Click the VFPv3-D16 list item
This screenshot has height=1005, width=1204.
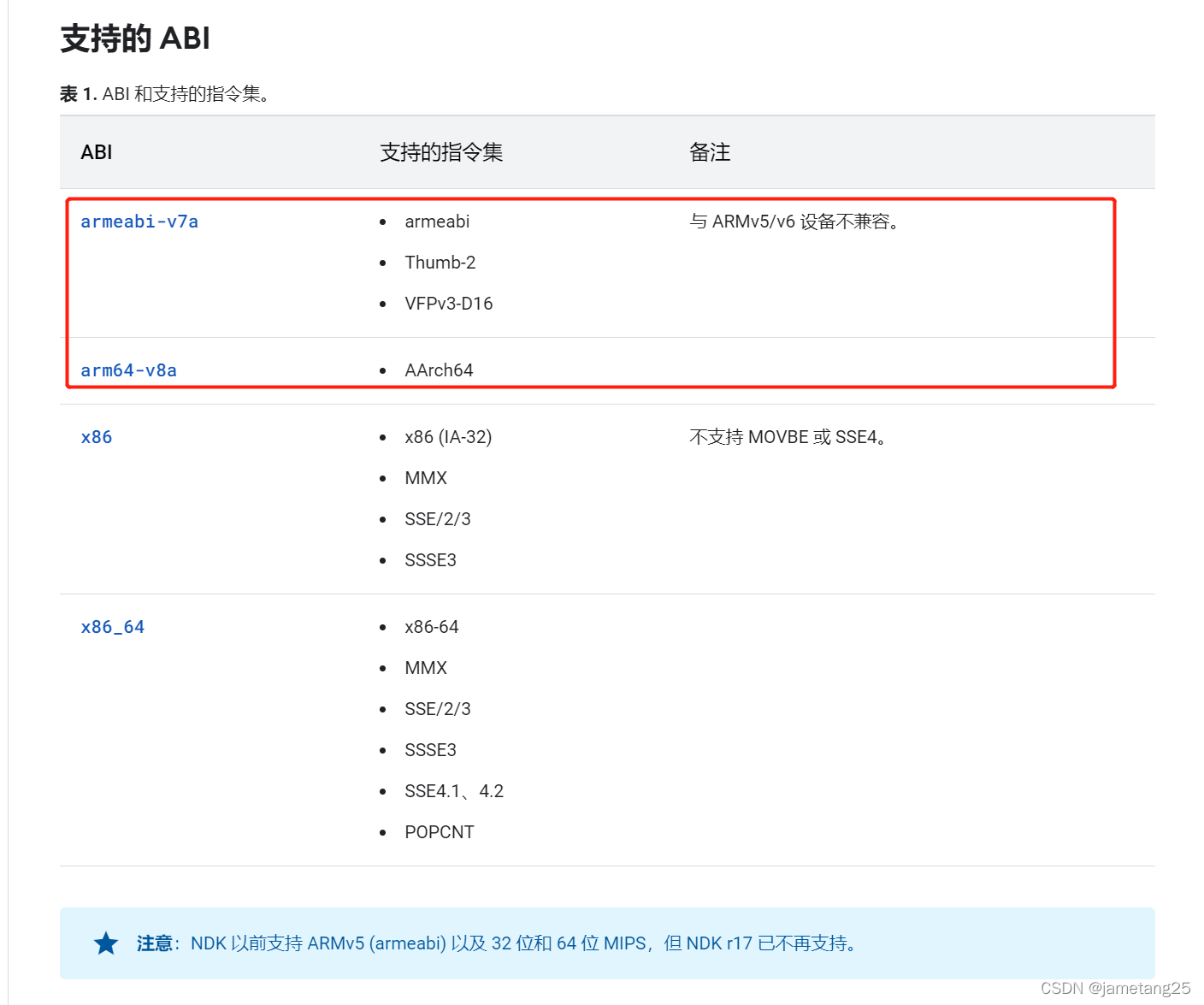[449, 304]
